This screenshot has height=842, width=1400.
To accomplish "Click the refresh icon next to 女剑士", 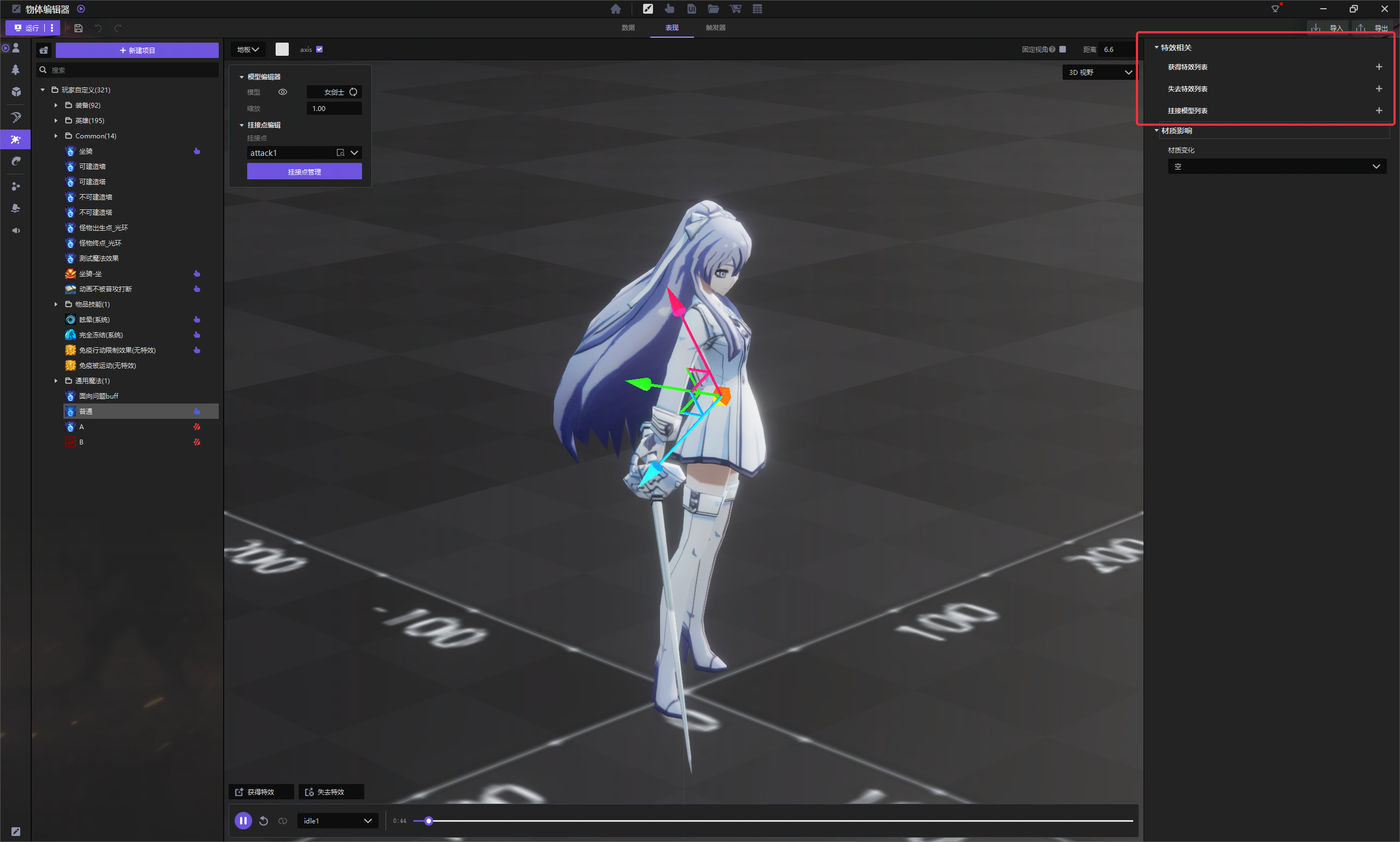I will (353, 92).
